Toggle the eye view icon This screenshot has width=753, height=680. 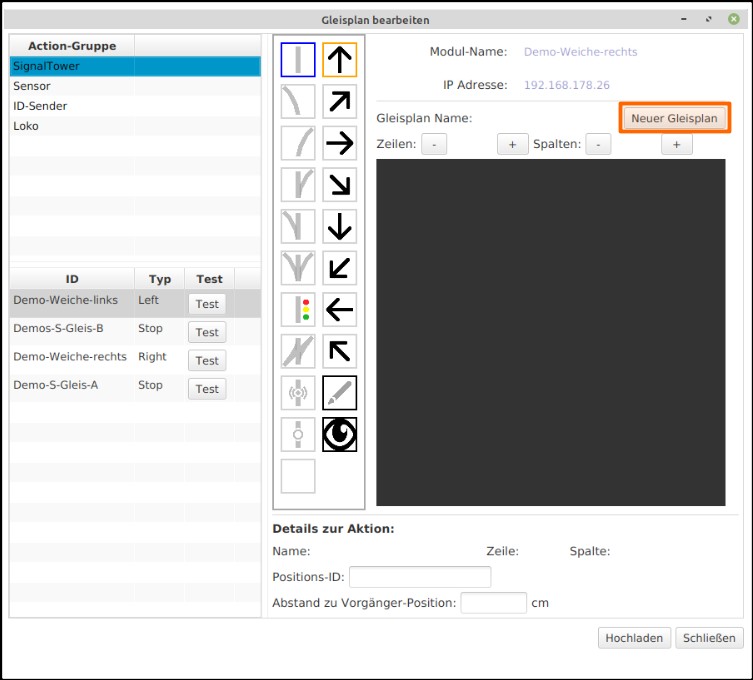pos(340,435)
